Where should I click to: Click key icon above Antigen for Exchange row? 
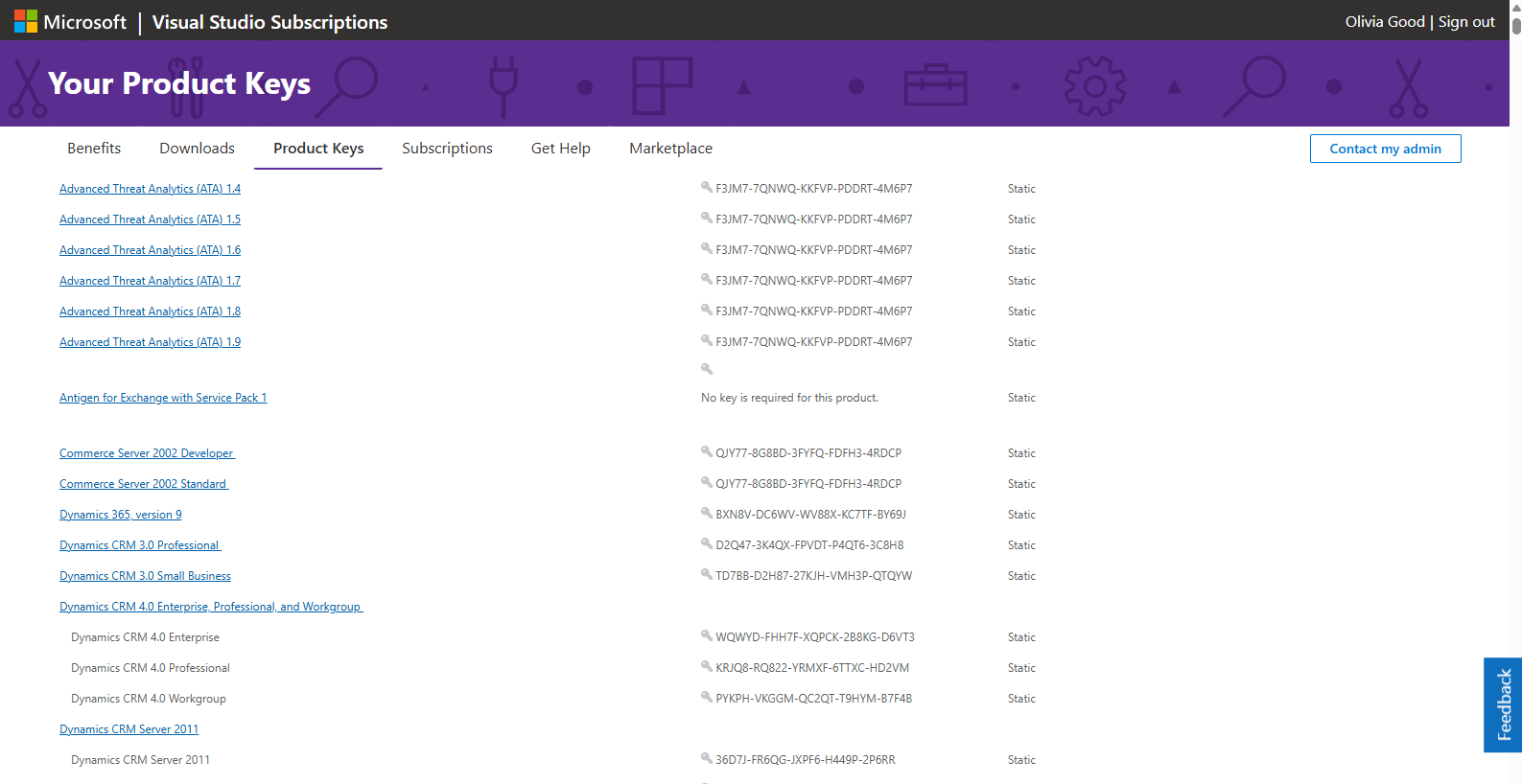[707, 369]
